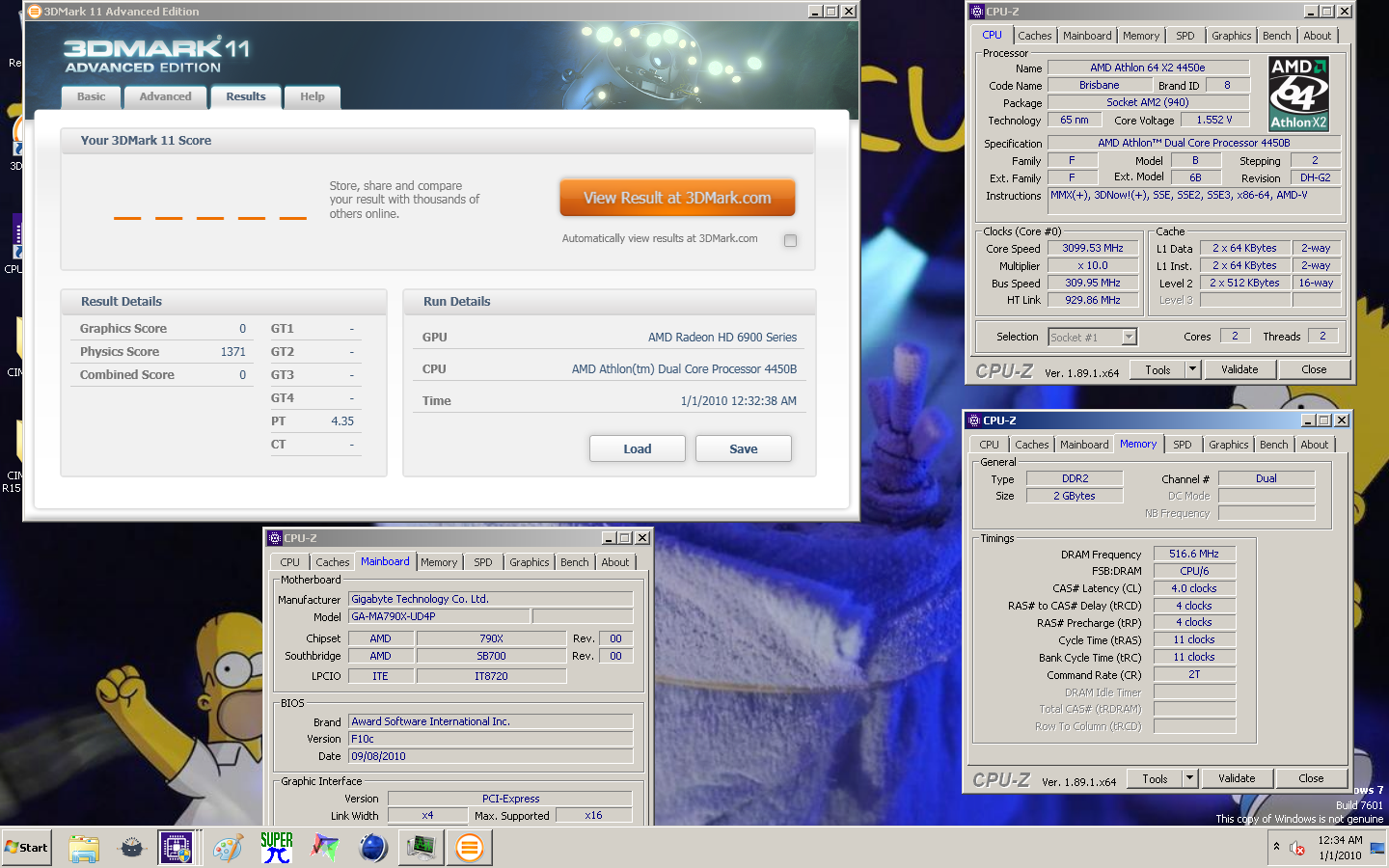The image size is (1389, 868).
Task: Launch Paint from the taskbar palette icon
Action: tap(228, 848)
